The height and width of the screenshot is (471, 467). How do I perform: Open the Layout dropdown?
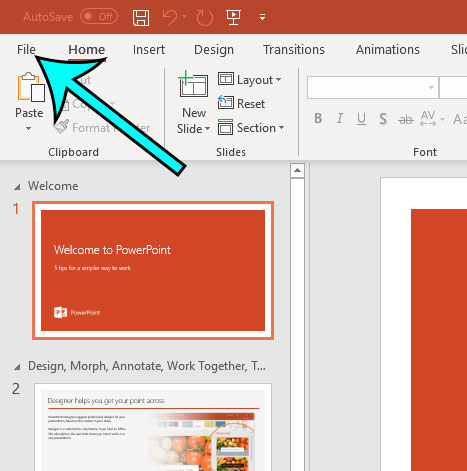[250, 80]
